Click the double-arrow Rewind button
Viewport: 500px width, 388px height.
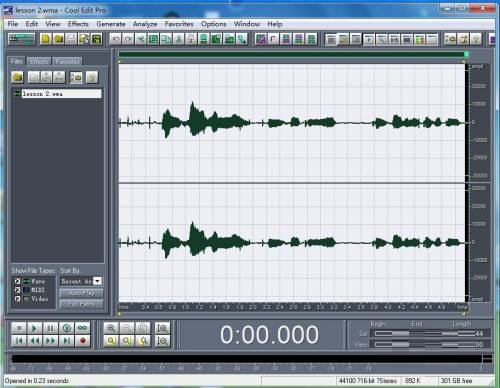34,341
